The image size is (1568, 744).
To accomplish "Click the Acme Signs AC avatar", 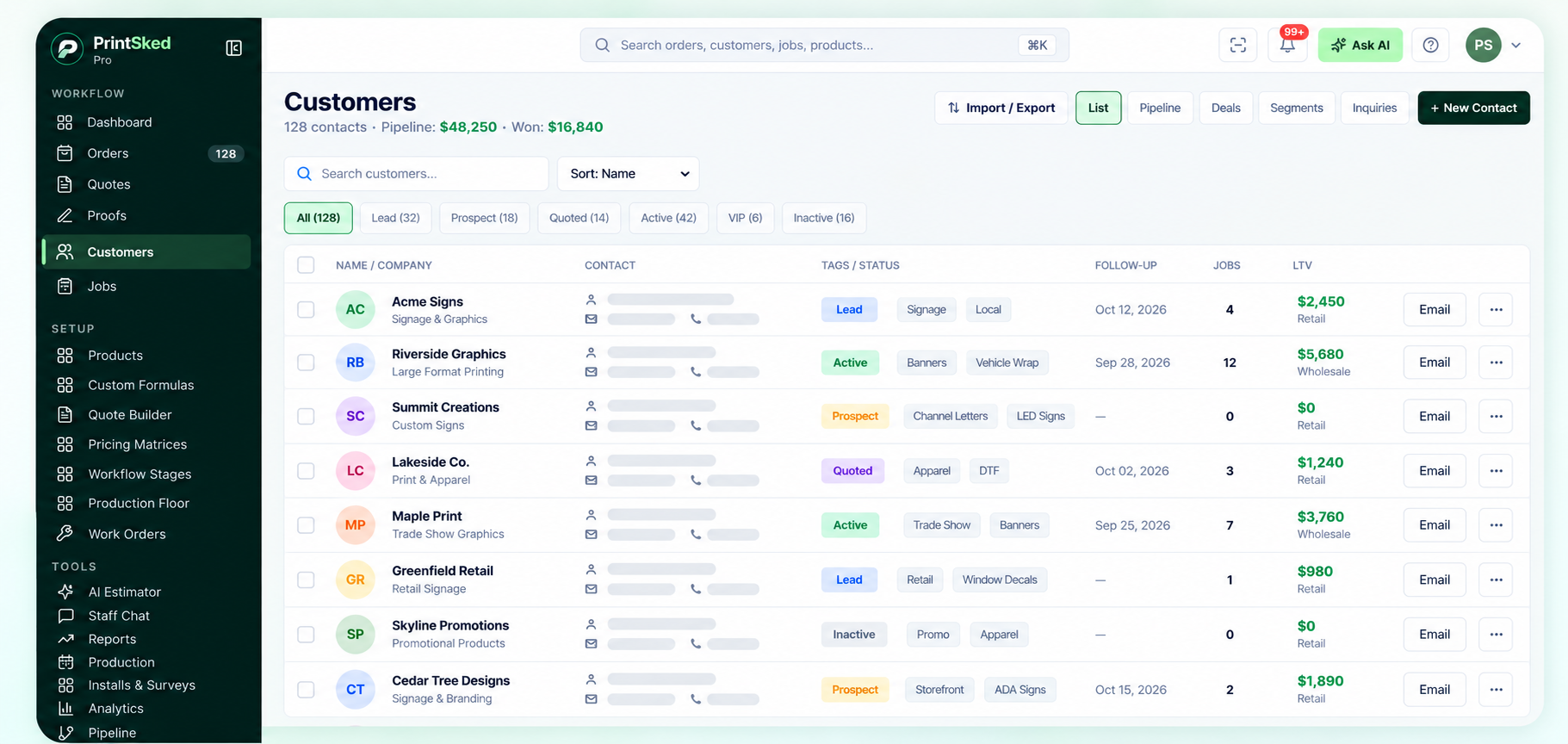I will coord(356,310).
